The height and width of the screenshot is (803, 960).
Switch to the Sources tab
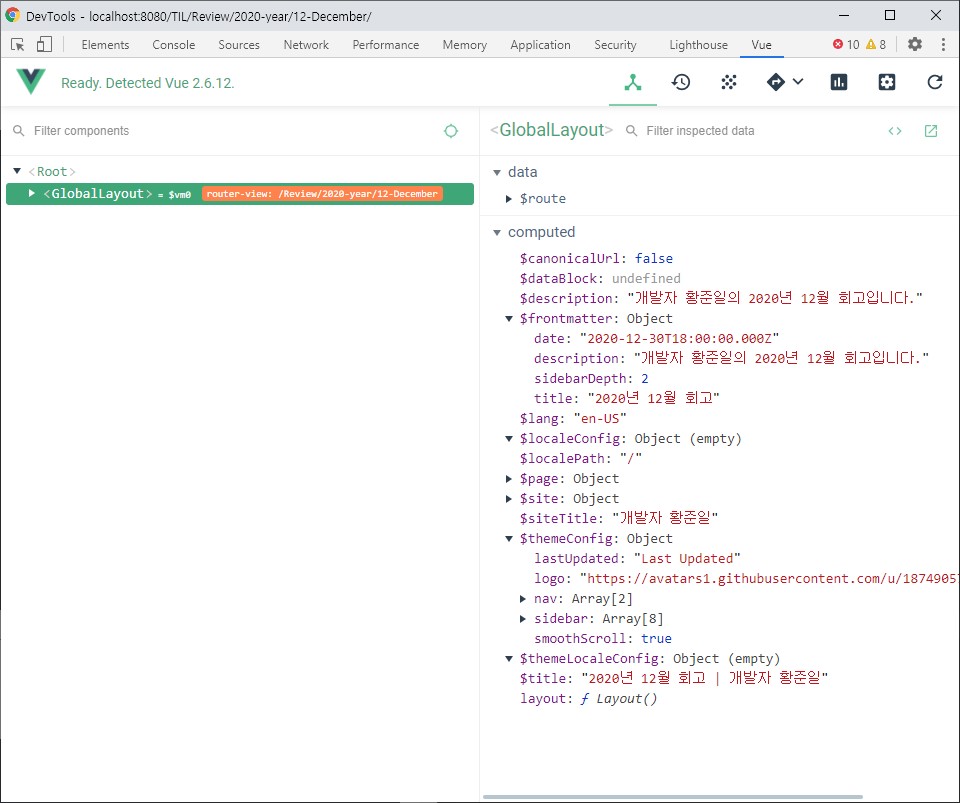pos(239,45)
